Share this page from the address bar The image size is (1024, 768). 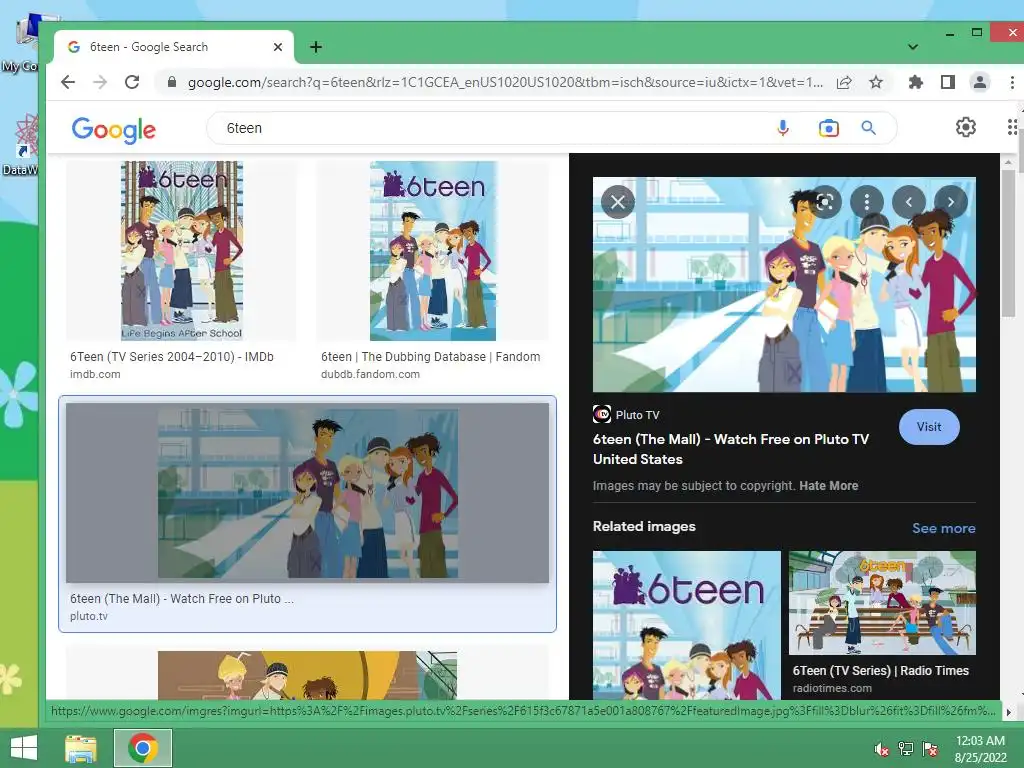[x=844, y=82]
